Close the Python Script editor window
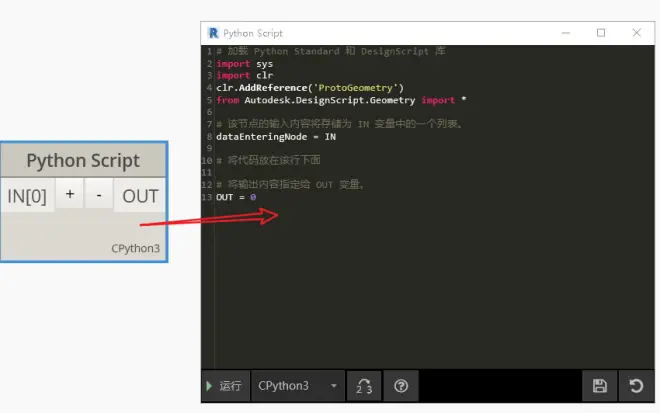660x413 pixels. [x=636, y=33]
